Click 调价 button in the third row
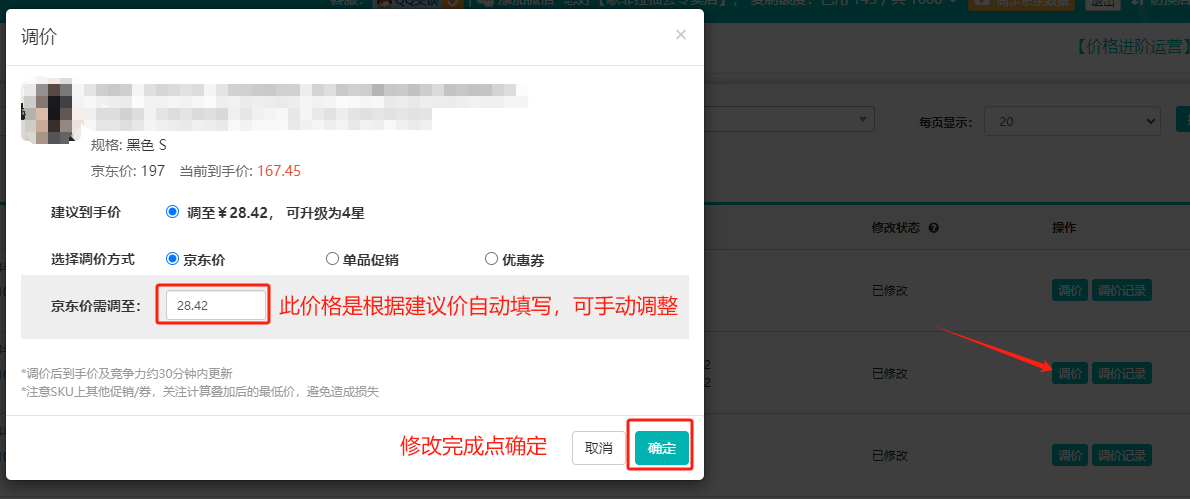This screenshot has width=1190, height=499. tap(1069, 455)
